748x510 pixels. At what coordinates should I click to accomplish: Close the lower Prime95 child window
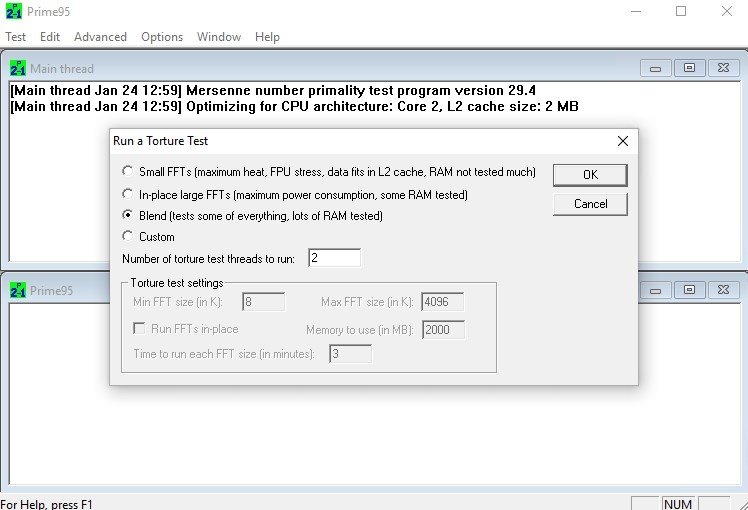[x=723, y=290]
